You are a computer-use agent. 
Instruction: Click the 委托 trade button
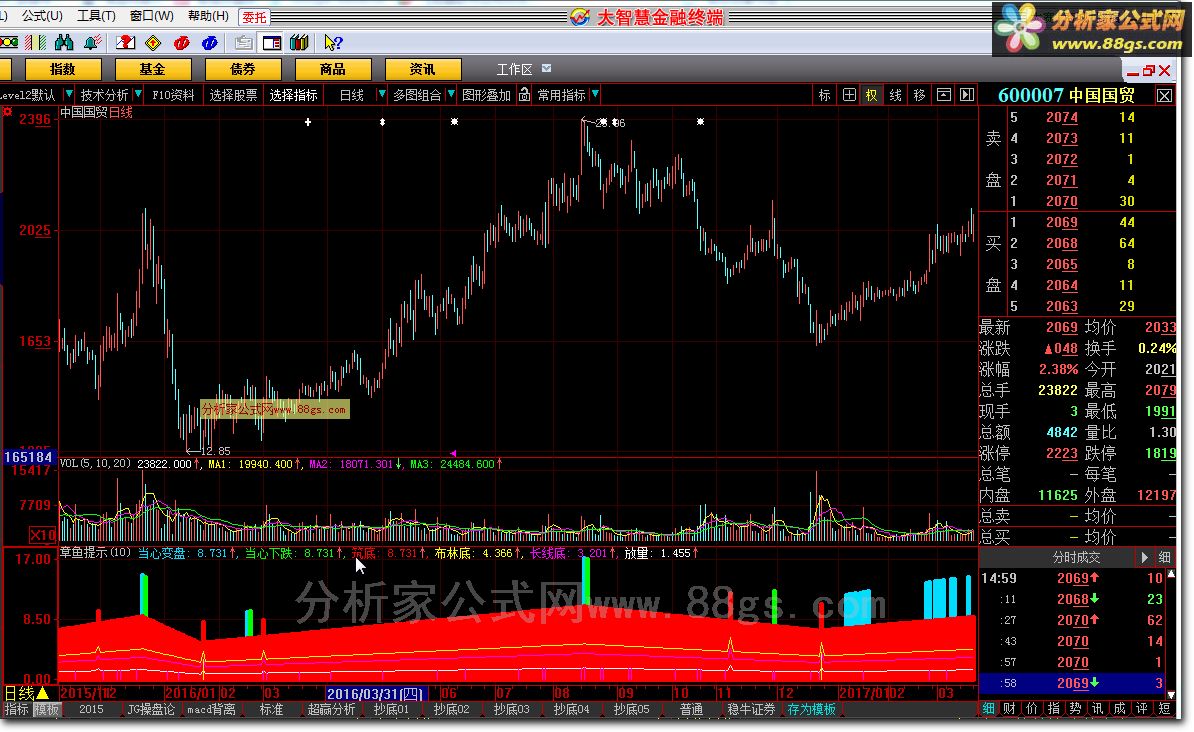pyautogui.click(x=254, y=17)
